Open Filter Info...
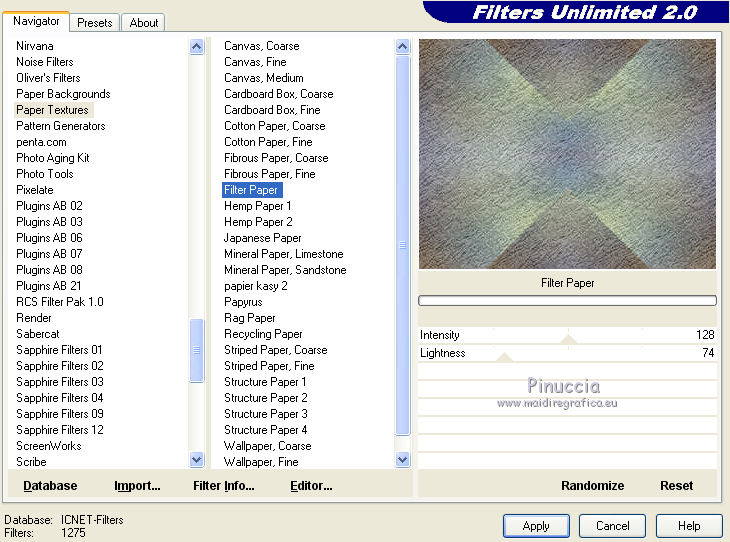The image size is (730, 542). 223,486
